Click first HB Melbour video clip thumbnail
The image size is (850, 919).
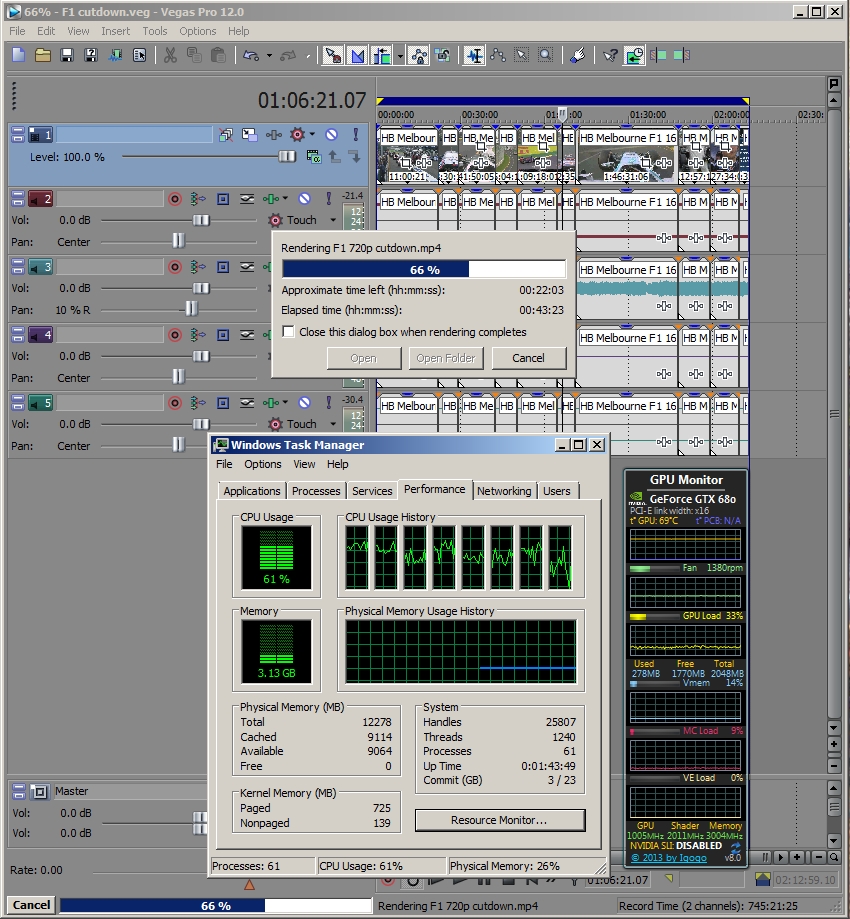[x=408, y=157]
